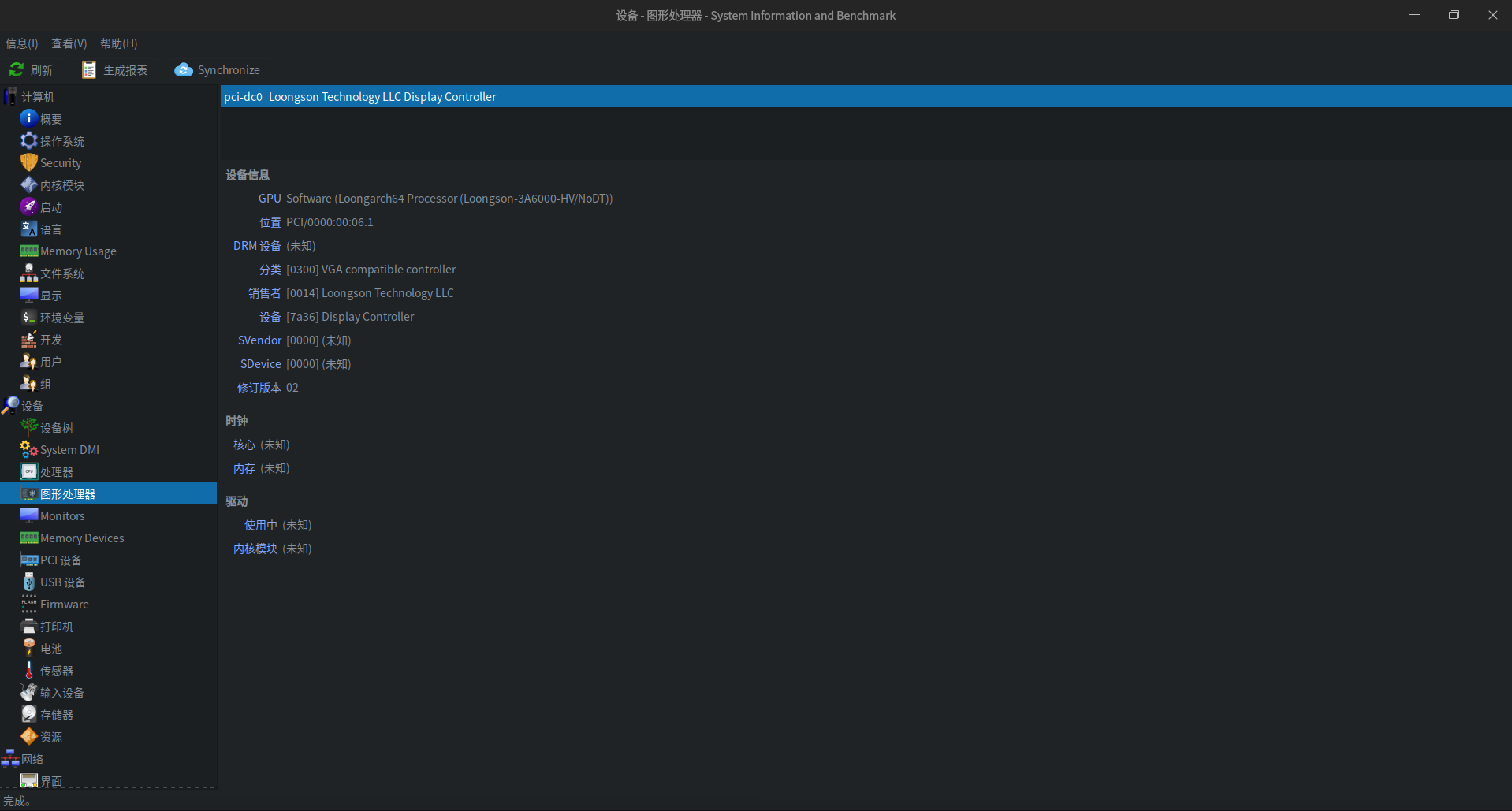Select the 图形处理器 tree entry
This screenshot has height=811, width=1512.
(x=108, y=494)
